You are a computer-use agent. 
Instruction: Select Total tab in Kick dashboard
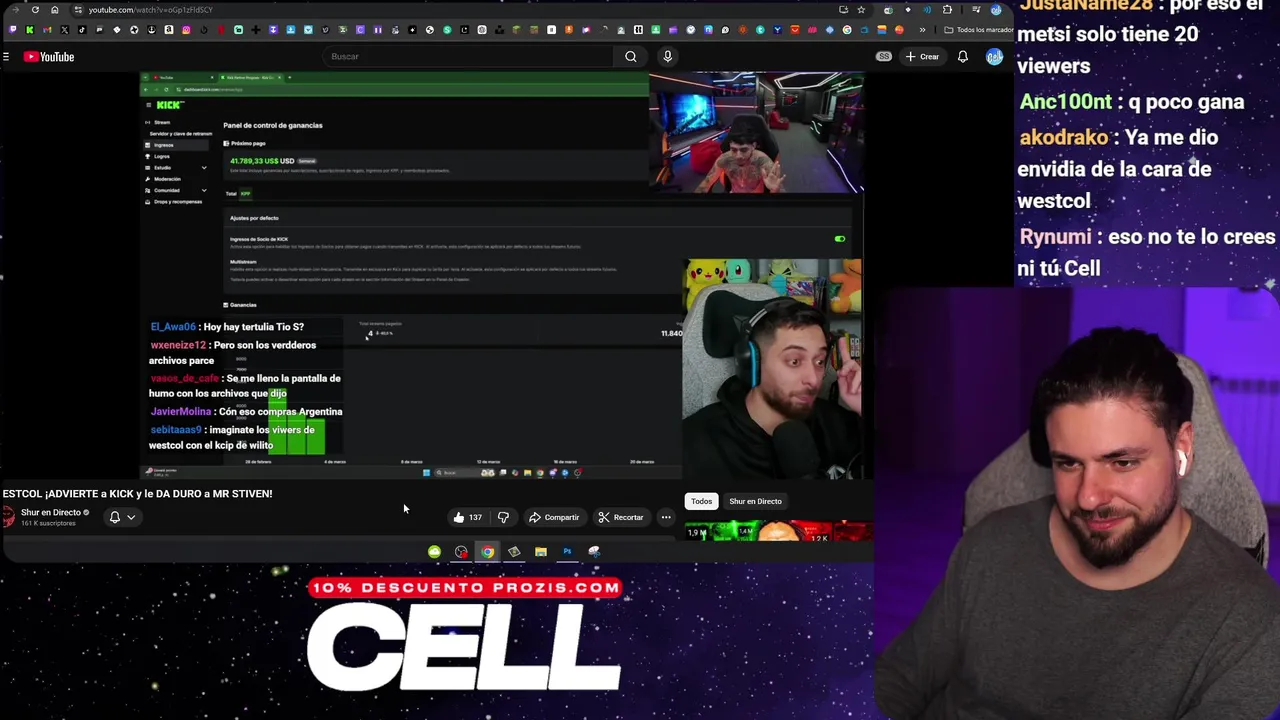click(231, 193)
